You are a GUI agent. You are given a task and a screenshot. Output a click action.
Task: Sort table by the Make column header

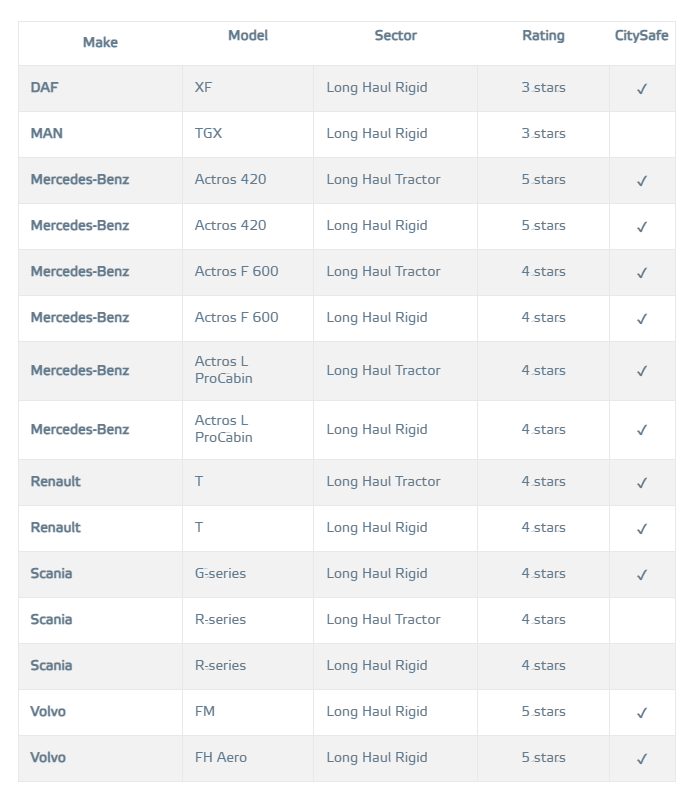point(100,42)
